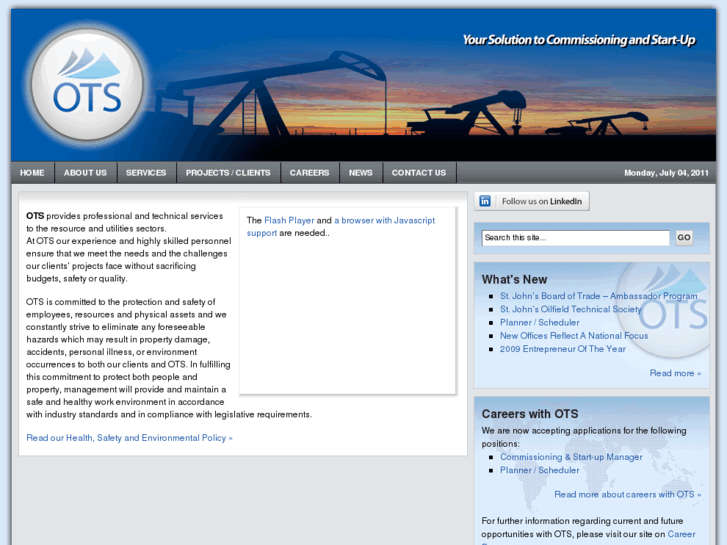Click inside the Search this site field

coord(575,238)
